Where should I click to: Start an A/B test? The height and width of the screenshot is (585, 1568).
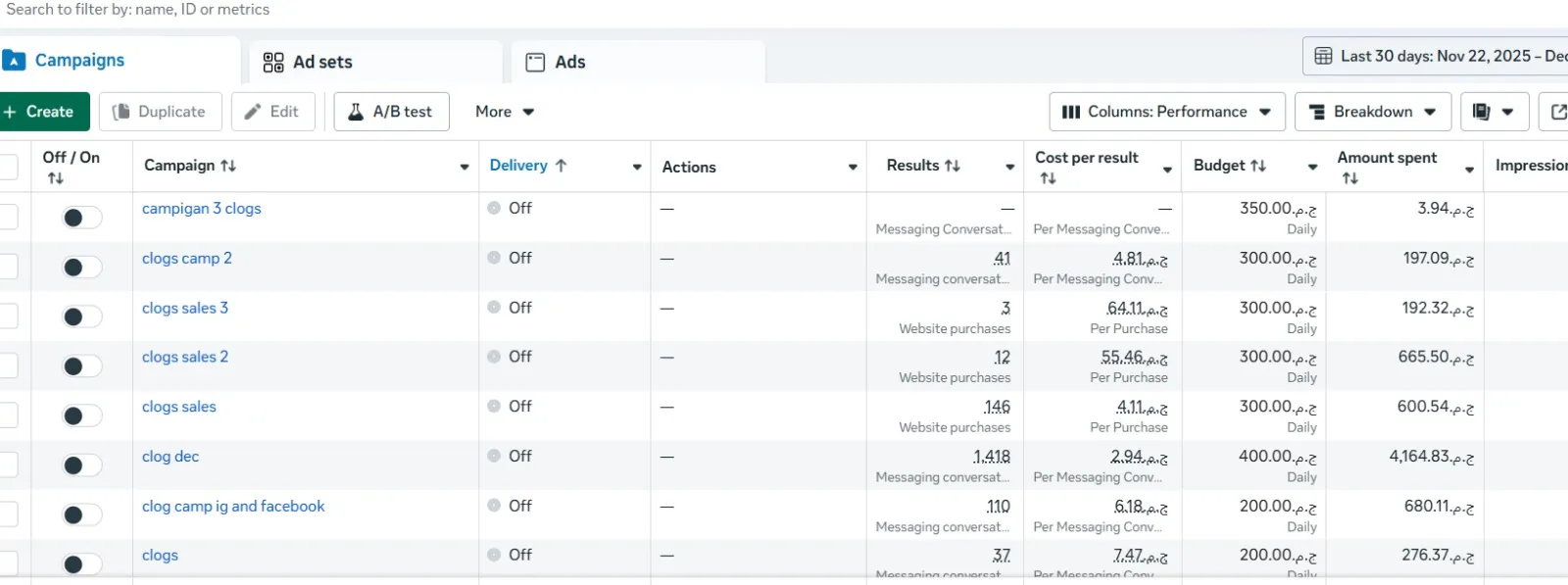(x=391, y=112)
